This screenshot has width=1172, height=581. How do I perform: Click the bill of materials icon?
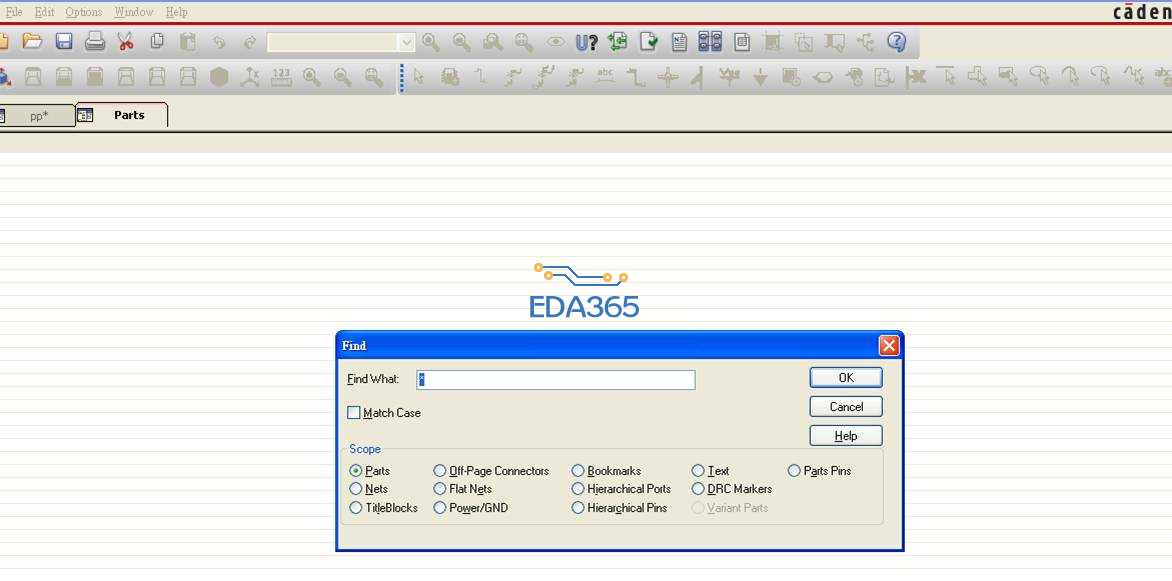(x=741, y=42)
